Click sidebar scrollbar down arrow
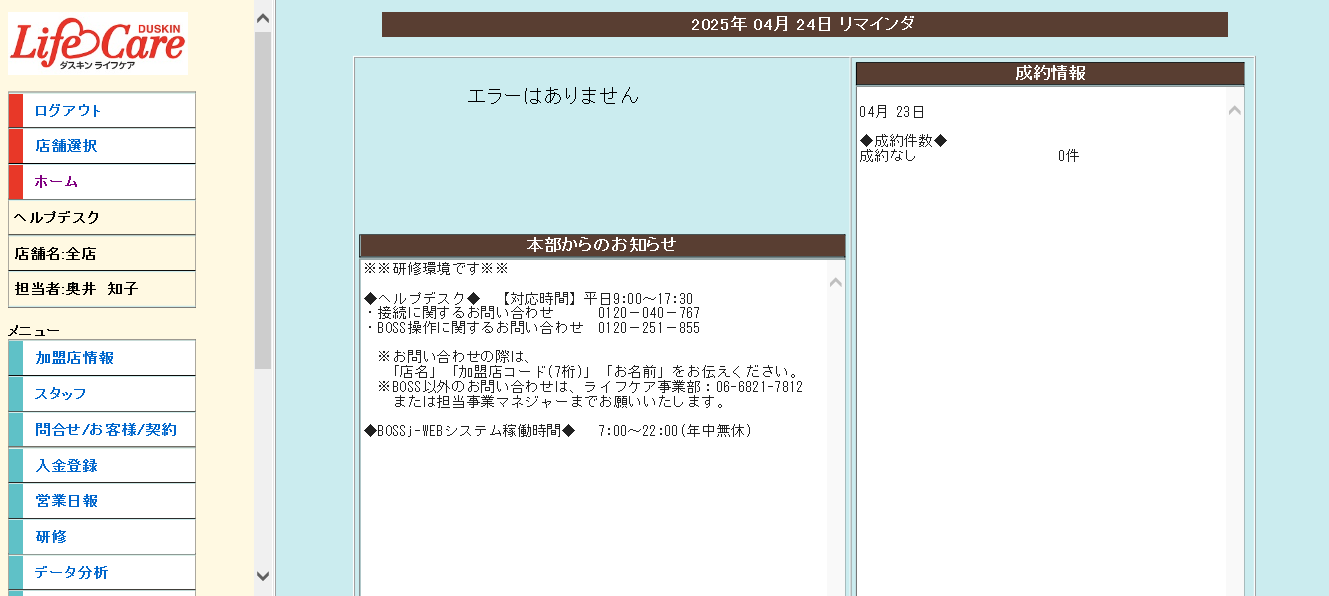Screen dimensions: 1329x596 [x=263, y=576]
